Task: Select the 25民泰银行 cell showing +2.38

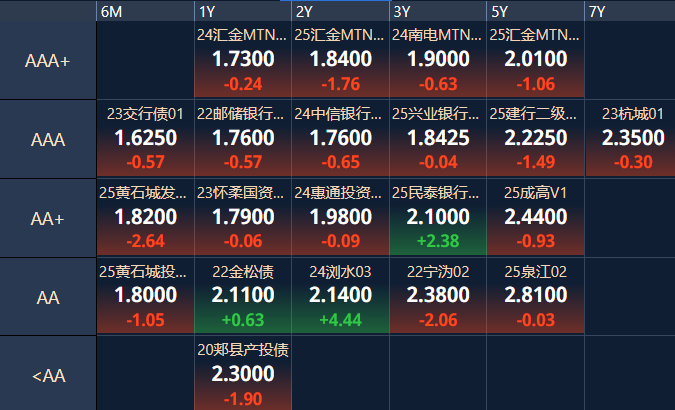Action: pos(438,218)
